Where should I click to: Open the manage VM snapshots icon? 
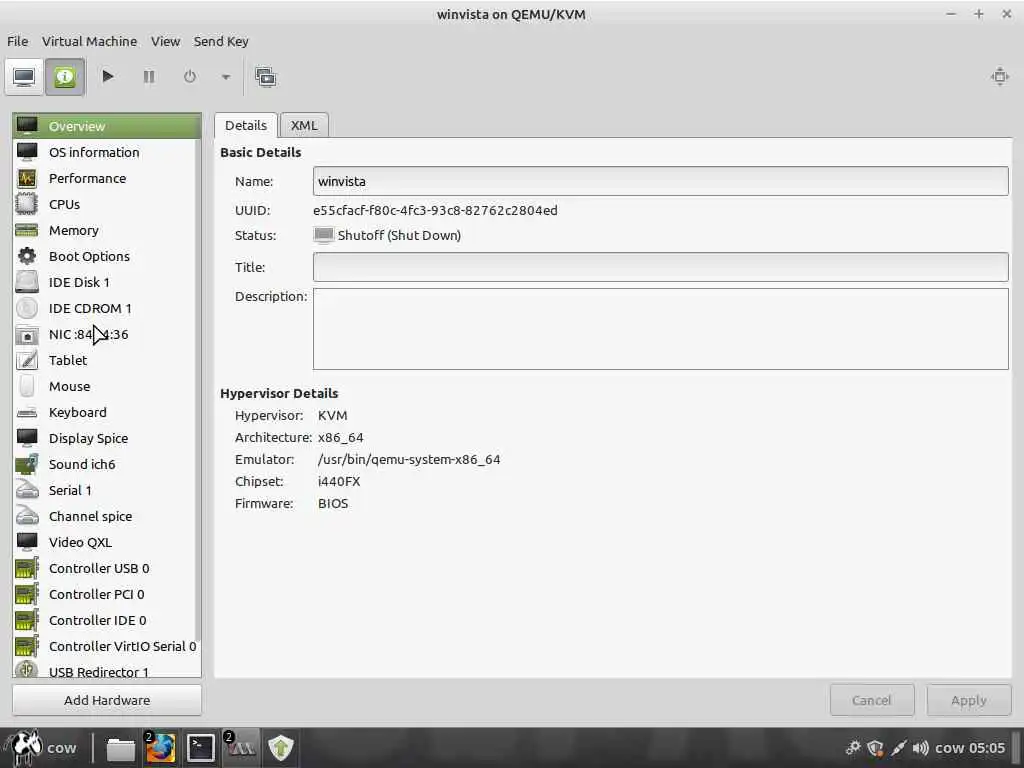(265, 77)
